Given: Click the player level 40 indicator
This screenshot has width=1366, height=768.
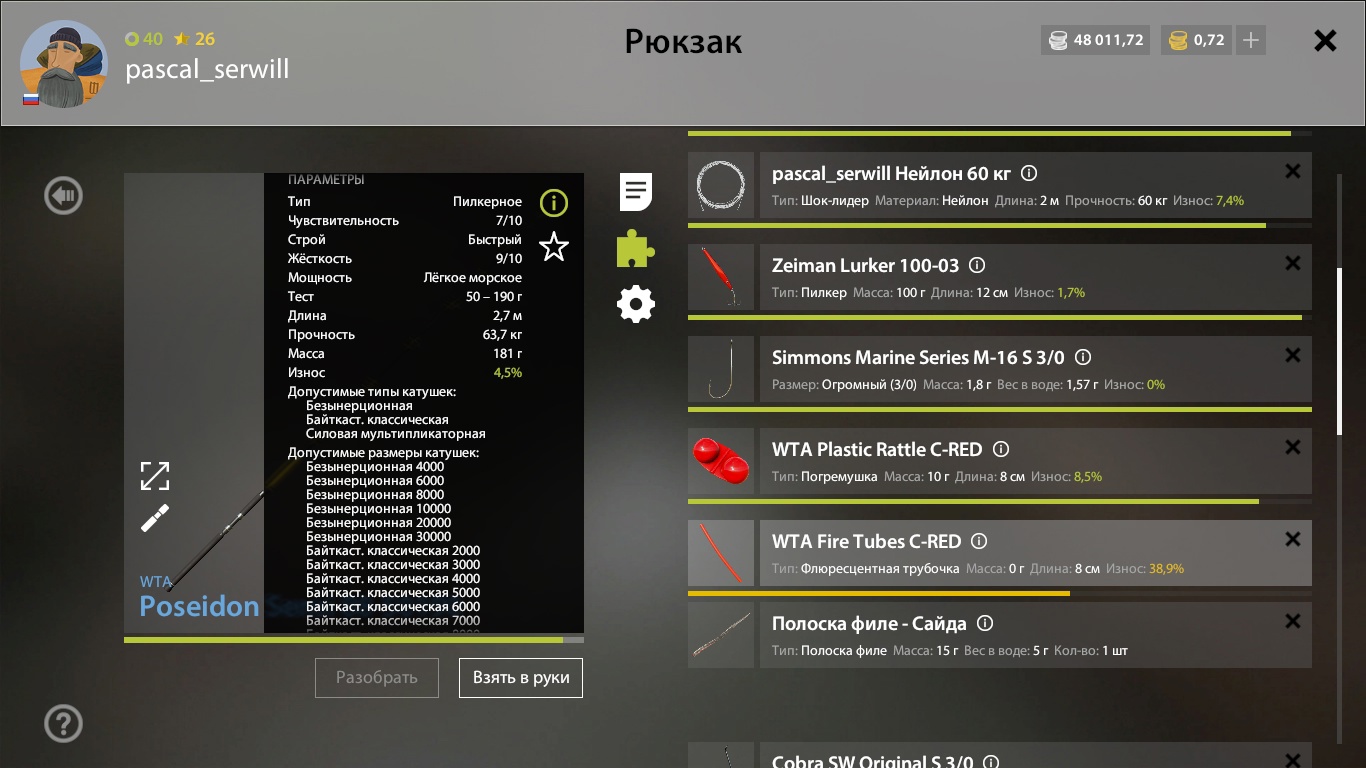Looking at the screenshot, I should pyautogui.click(x=144, y=39).
